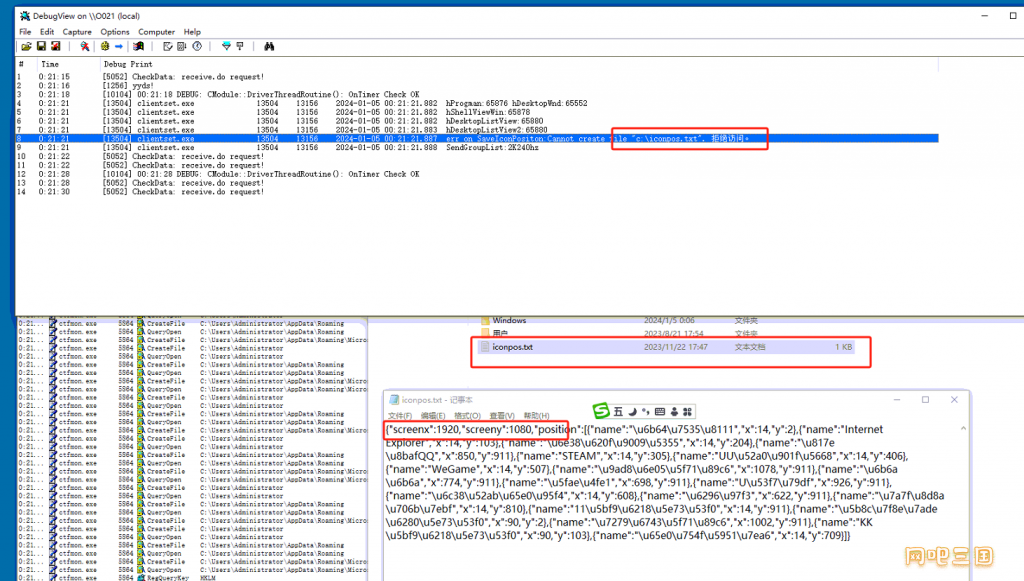This screenshot has width=1024, height=581.
Task: Select the '[1256] yyds!' log line
Action: 477,86
